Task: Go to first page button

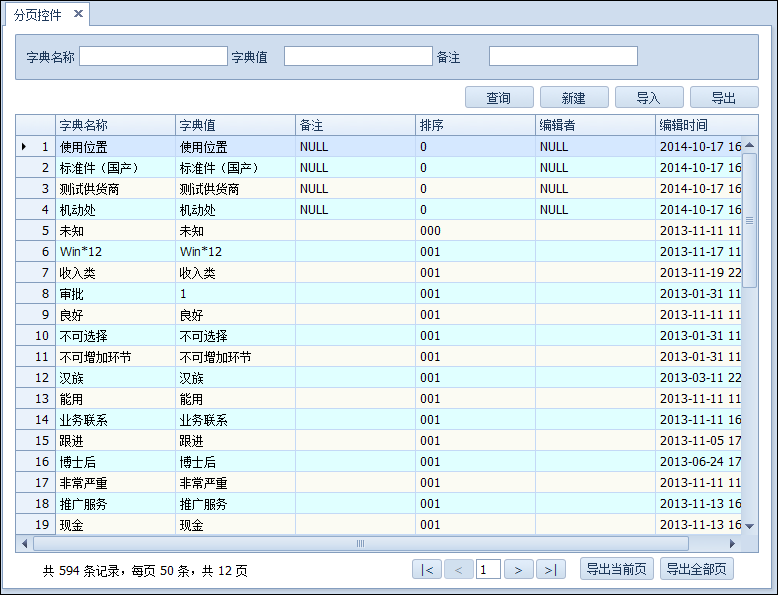Action: [x=427, y=569]
